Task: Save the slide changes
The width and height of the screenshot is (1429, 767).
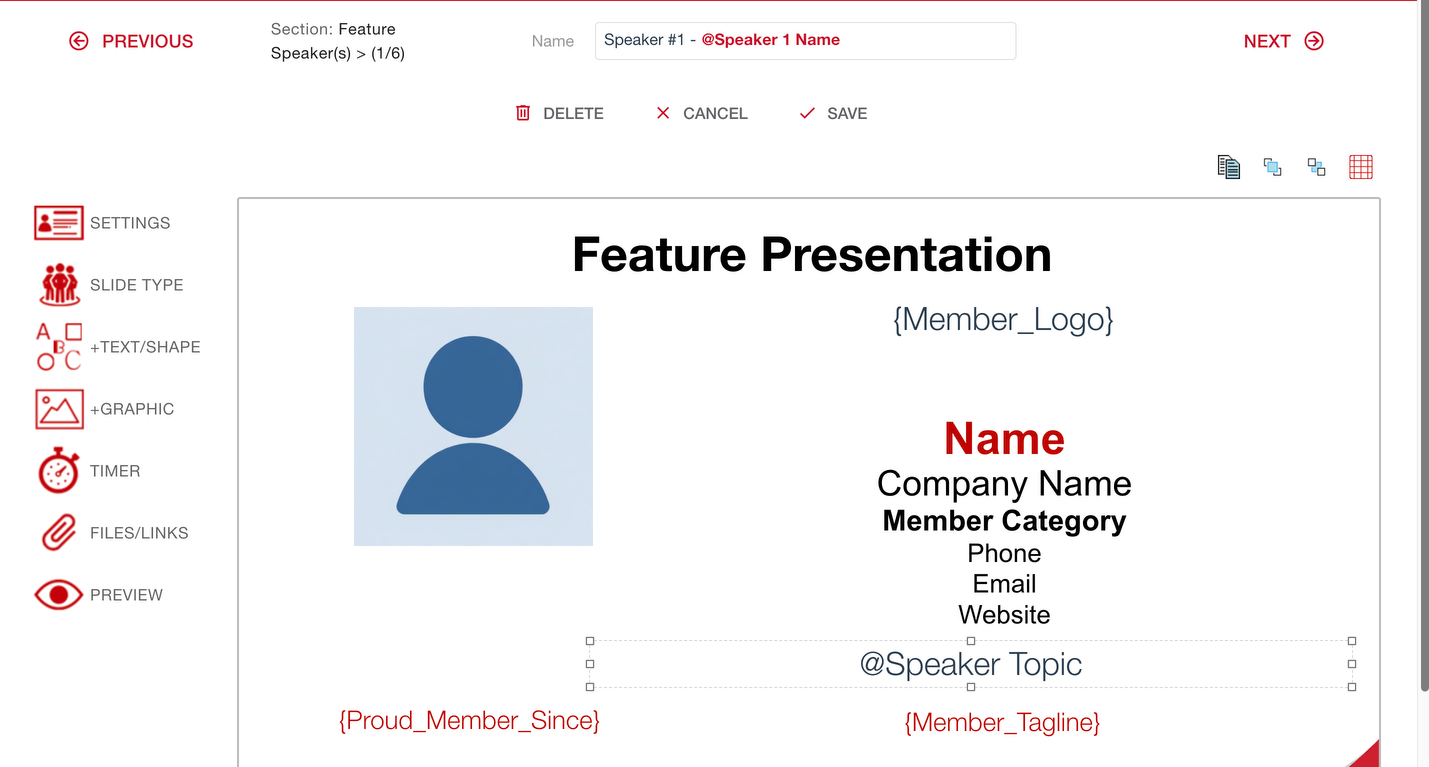Action: click(x=833, y=114)
